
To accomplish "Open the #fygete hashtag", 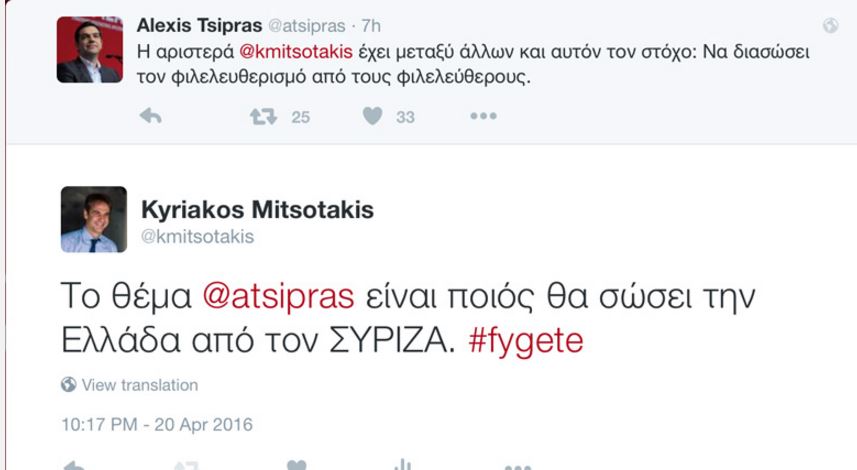I will tap(521, 341).
